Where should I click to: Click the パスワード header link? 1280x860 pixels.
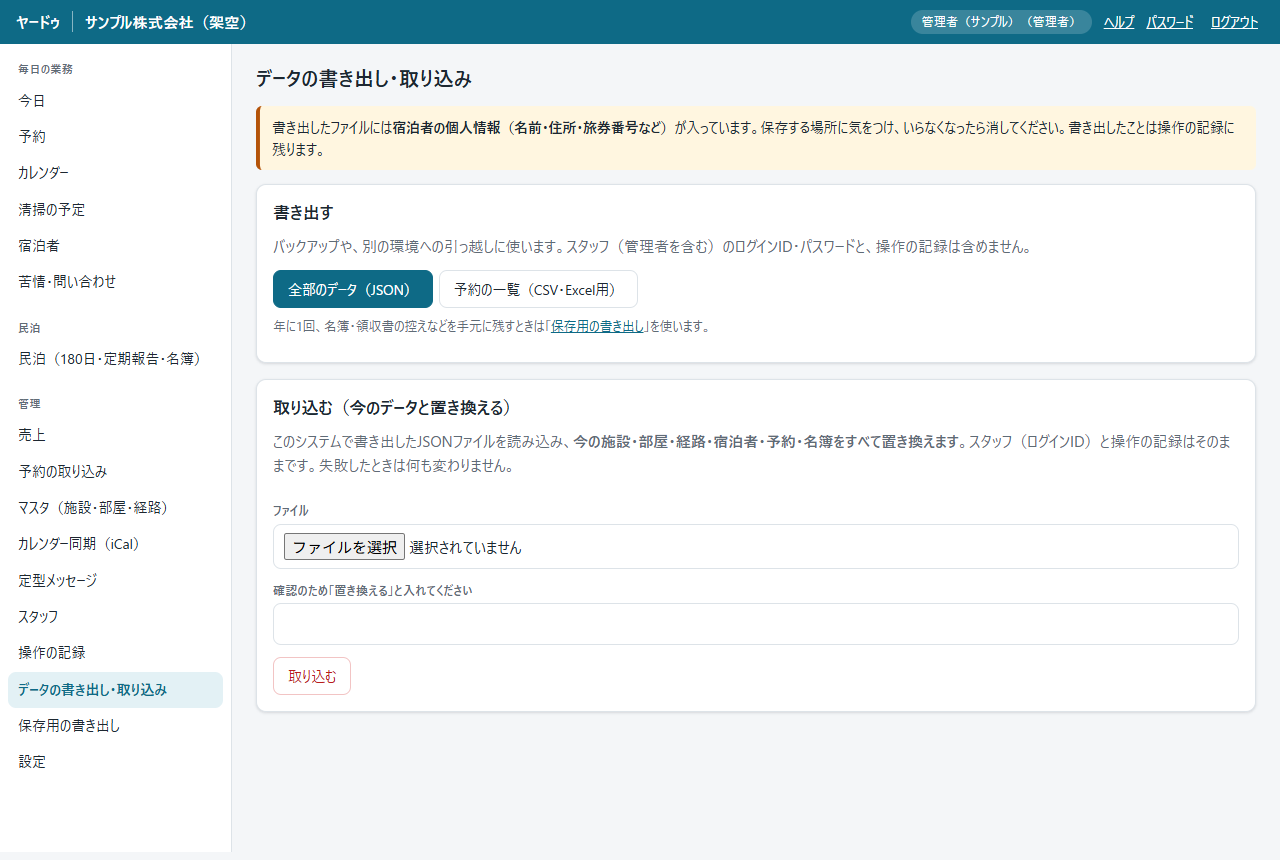click(1170, 22)
